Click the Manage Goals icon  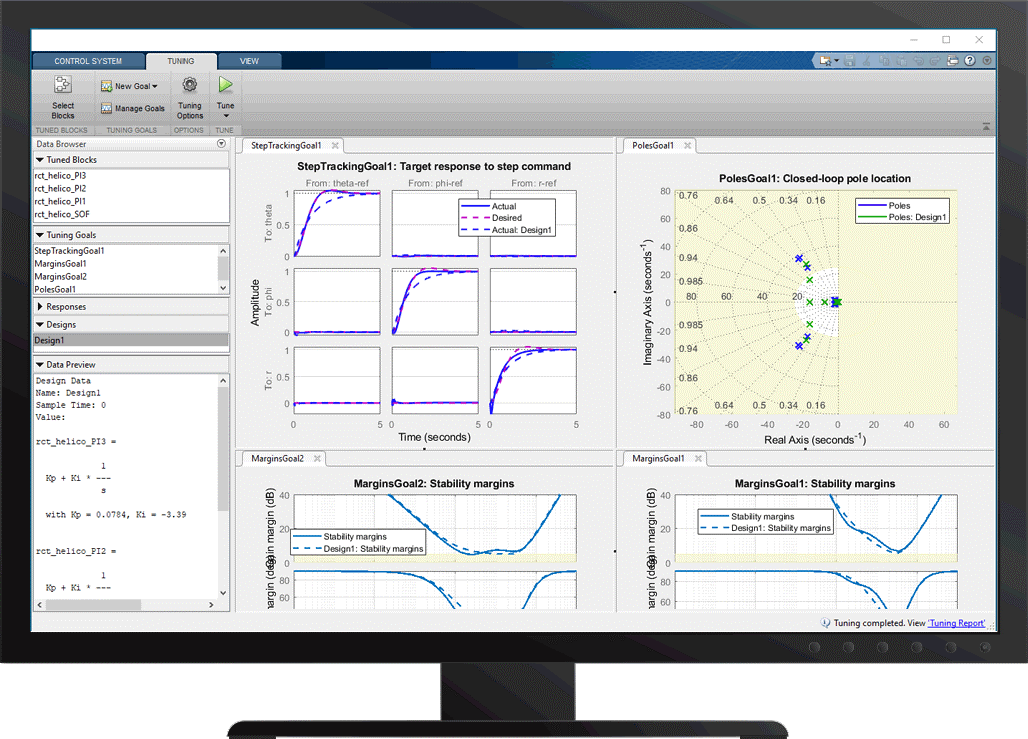click(x=106, y=108)
